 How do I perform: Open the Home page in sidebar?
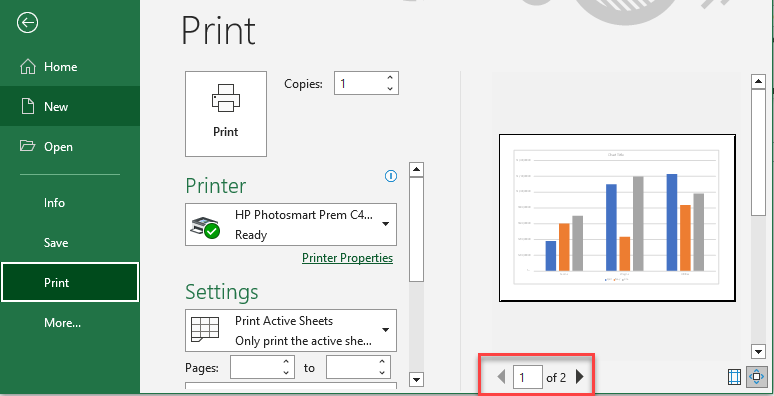pyautogui.click(x=70, y=67)
